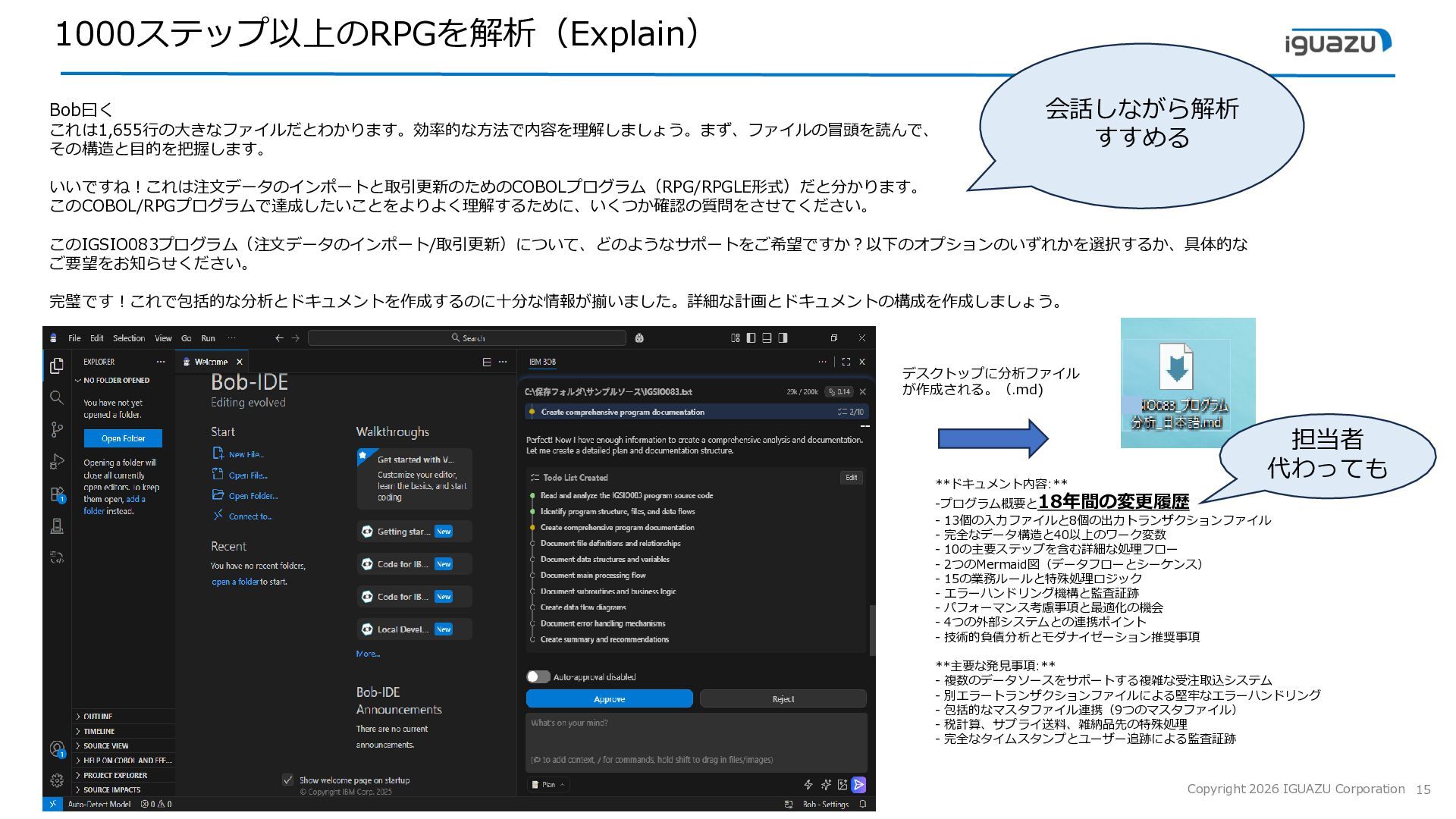The image size is (1456, 819).
Task: Expand the SOURCE VIEW section
Action: click(124, 746)
